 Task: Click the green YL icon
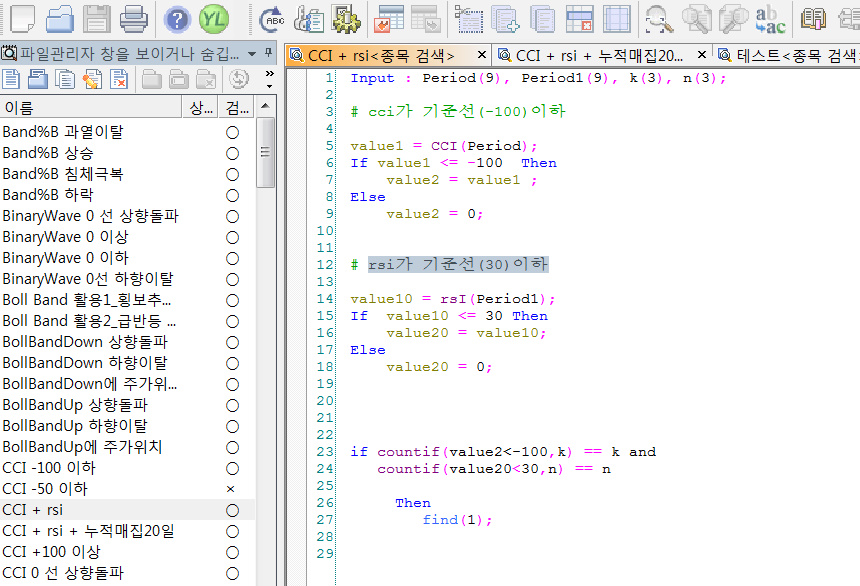pos(213,17)
